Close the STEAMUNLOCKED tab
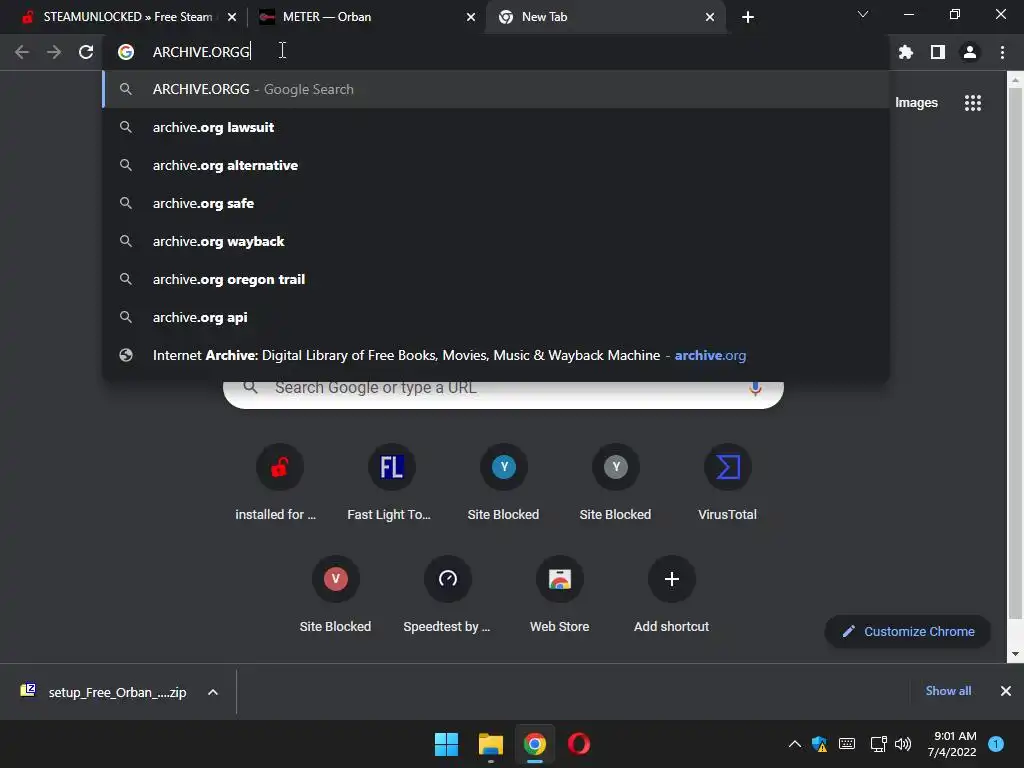Viewport: 1024px width, 768px height. point(232,17)
